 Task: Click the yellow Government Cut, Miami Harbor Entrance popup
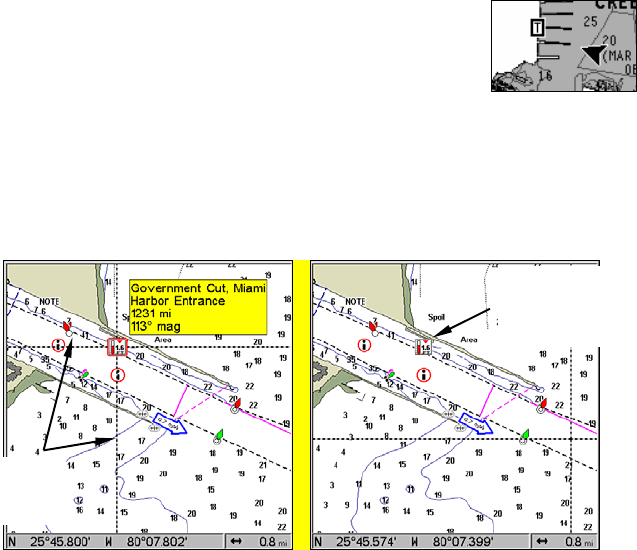pos(198,307)
